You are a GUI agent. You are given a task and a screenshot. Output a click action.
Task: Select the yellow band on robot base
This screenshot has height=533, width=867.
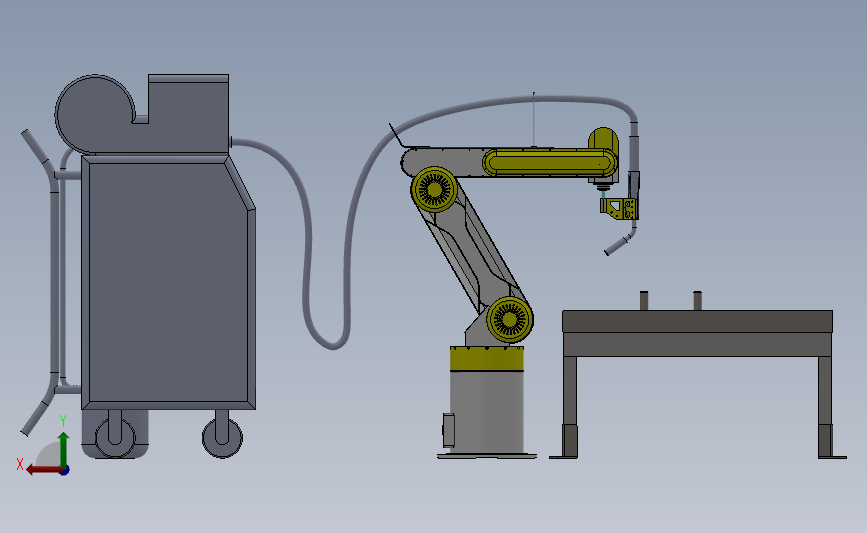point(487,358)
